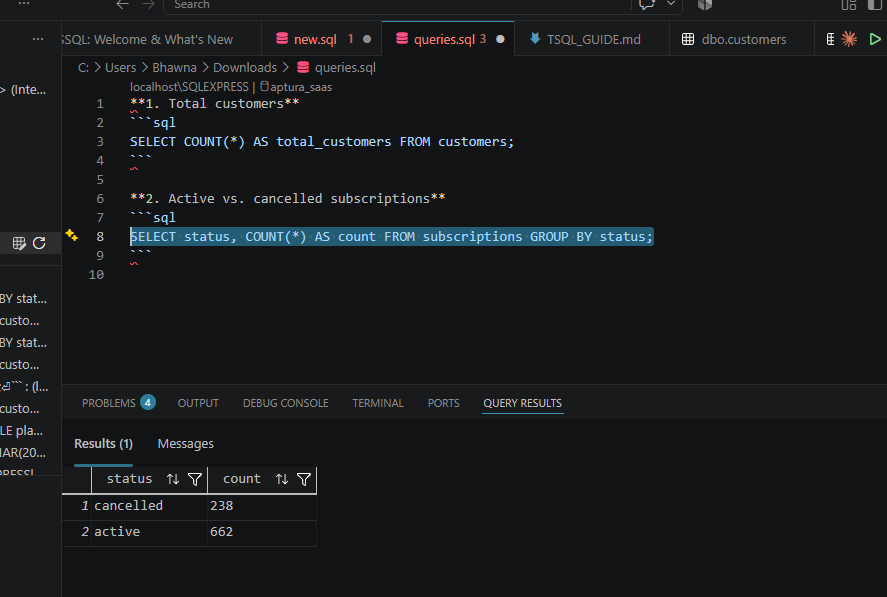
Task: Go forward with the right arrow
Action: (x=148, y=5)
